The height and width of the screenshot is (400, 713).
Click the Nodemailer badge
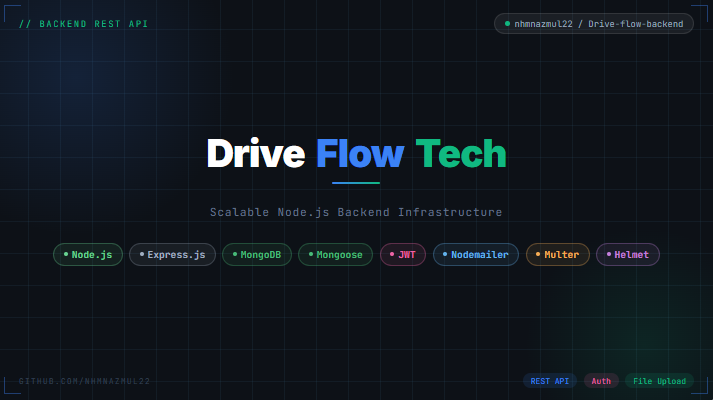476,255
